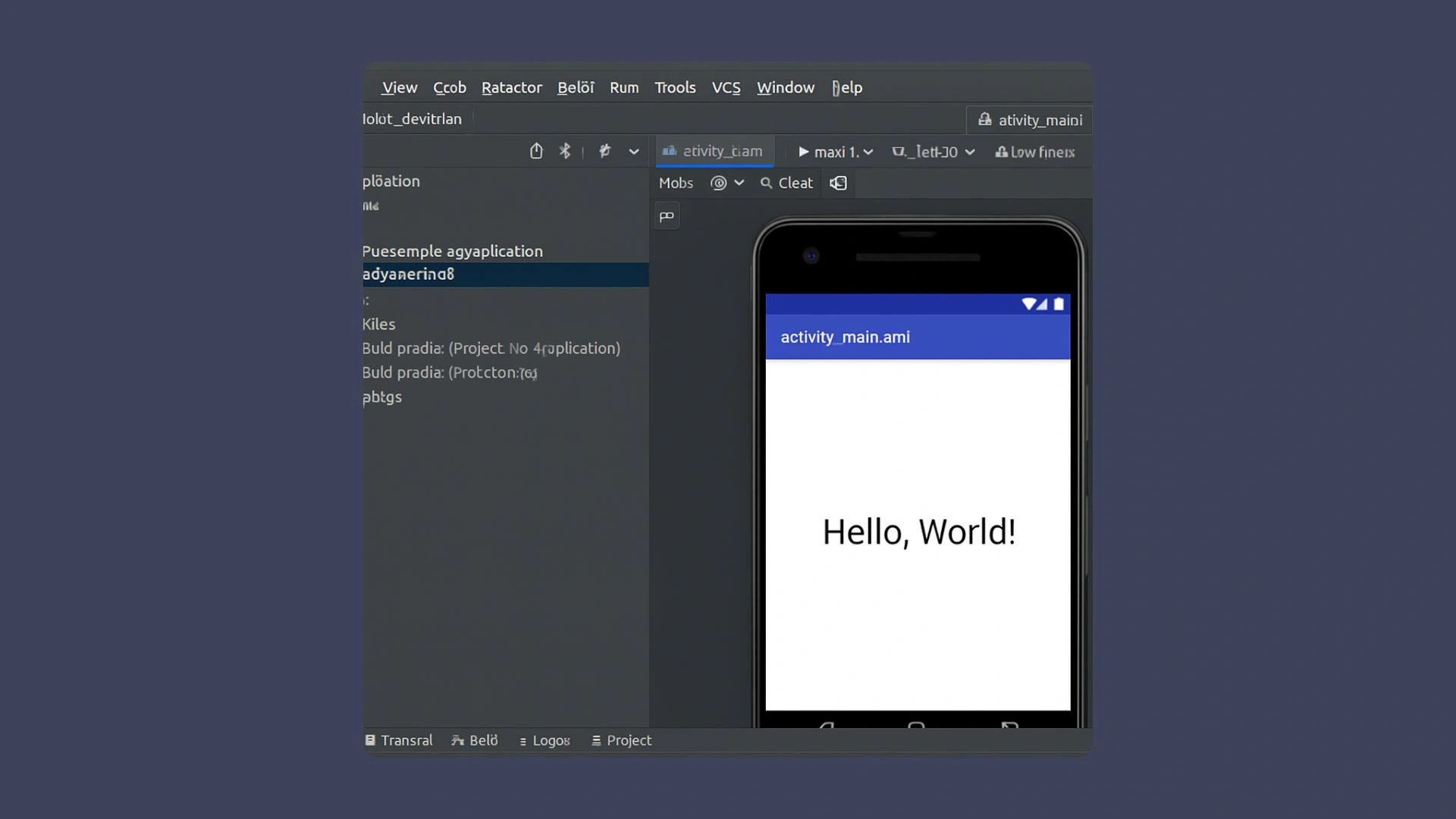This screenshot has width=1456, height=819.
Task: Click the speaker icon in the log panel toolbar
Action: click(837, 183)
